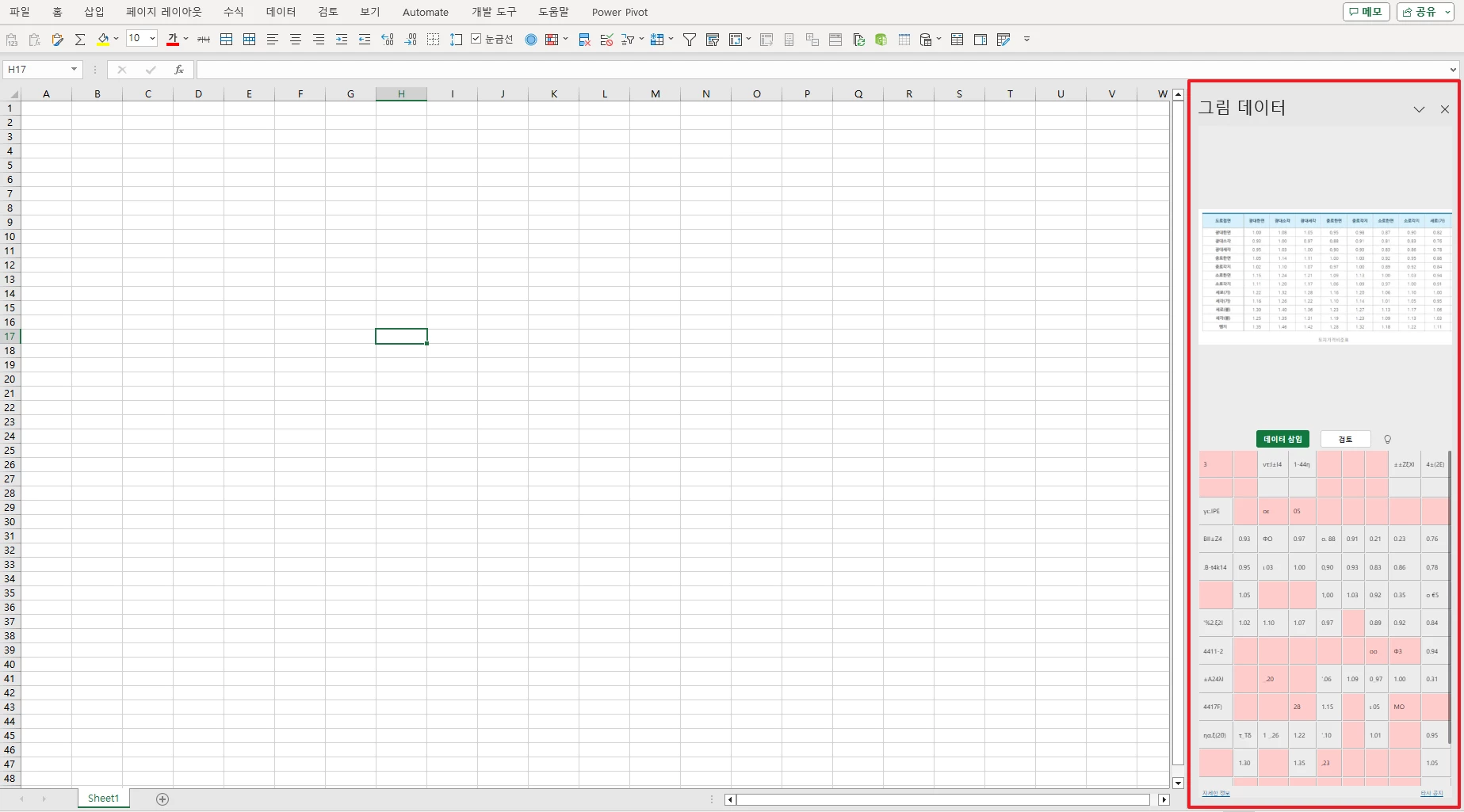Apply align right icon

[319, 40]
